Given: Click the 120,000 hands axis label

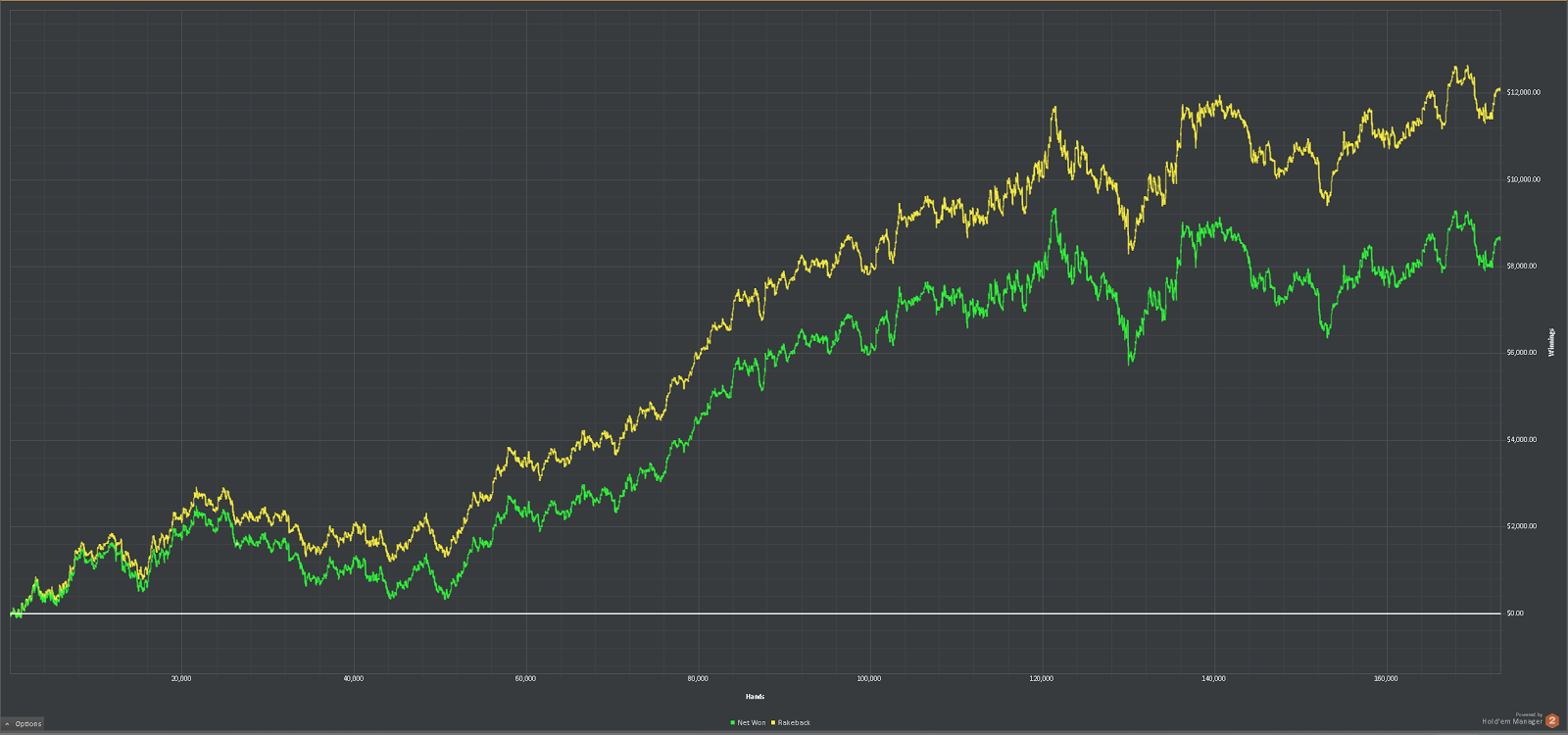Looking at the screenshot, I should click(x=1042, y=678).
